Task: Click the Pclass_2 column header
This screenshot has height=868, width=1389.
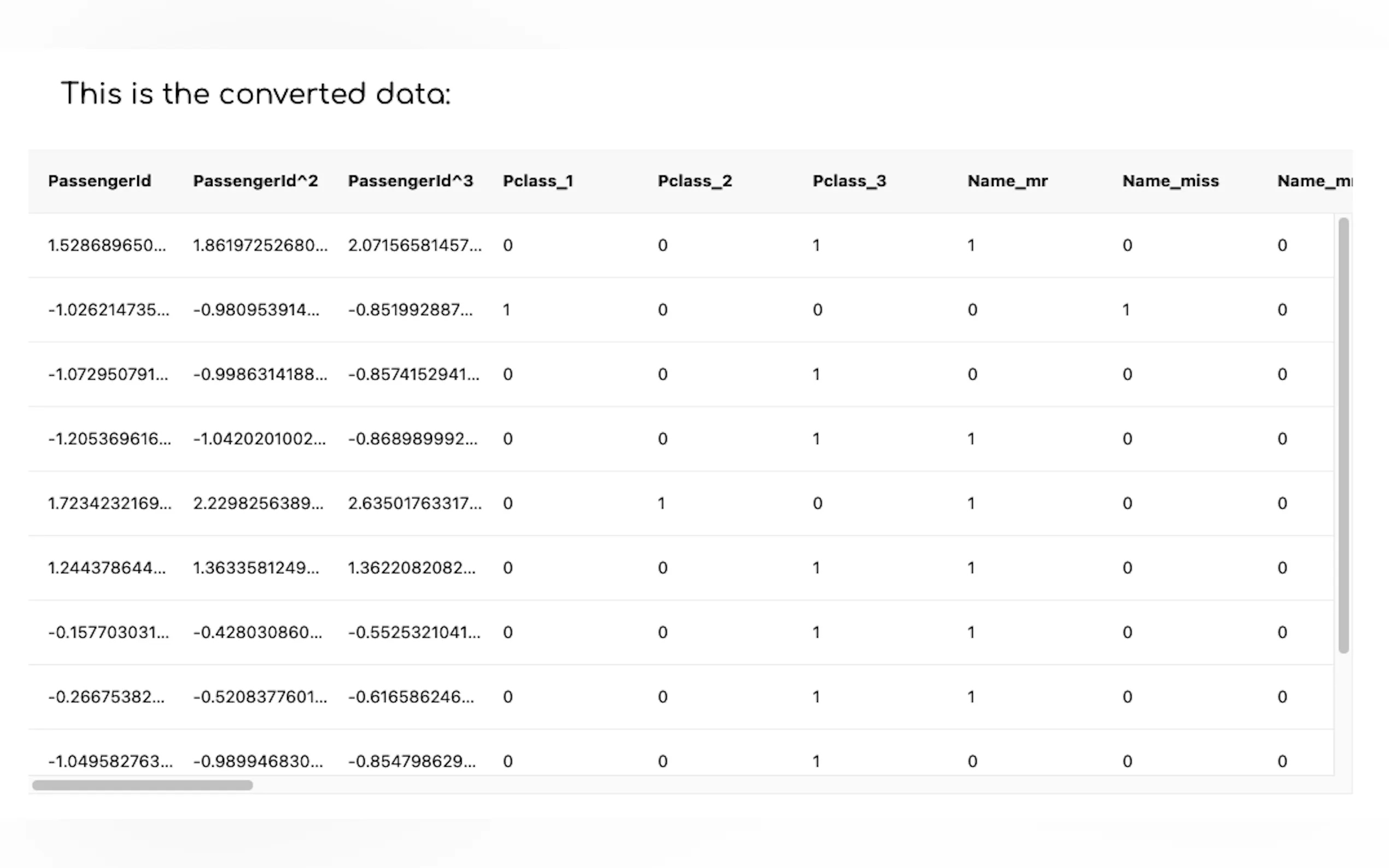Action: point(694,181)
